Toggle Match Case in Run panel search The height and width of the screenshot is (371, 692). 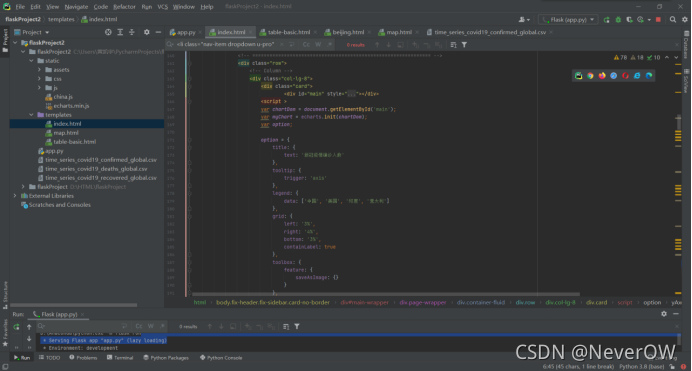tap(139, 326)
